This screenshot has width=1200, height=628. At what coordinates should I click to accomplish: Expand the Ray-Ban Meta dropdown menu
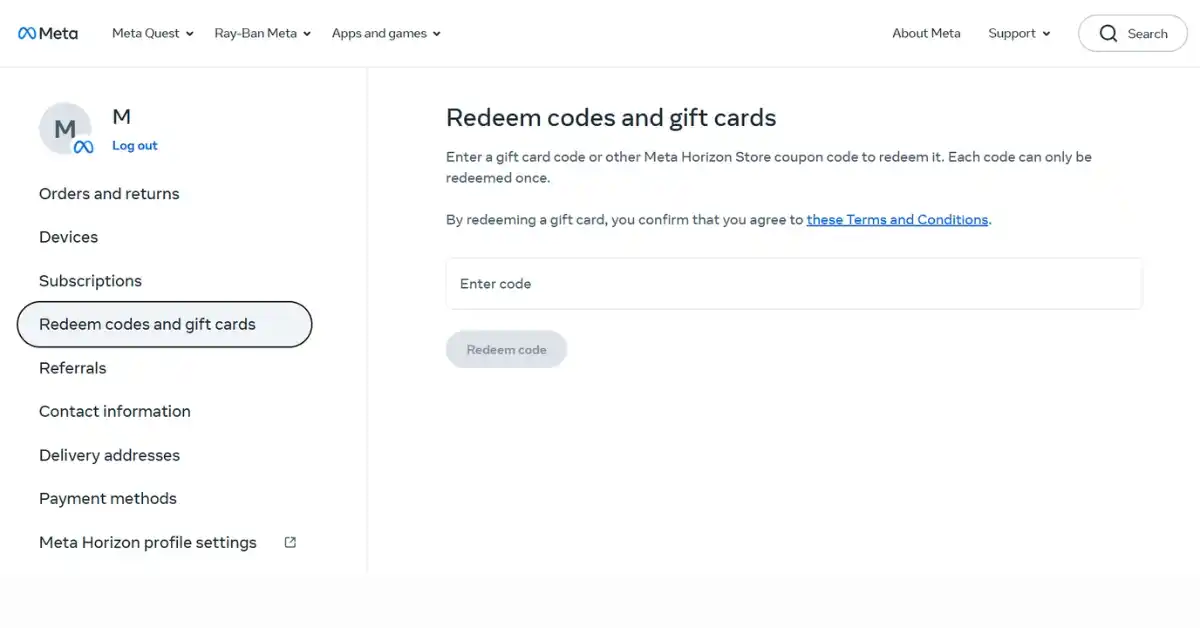(x=262, y=33)
